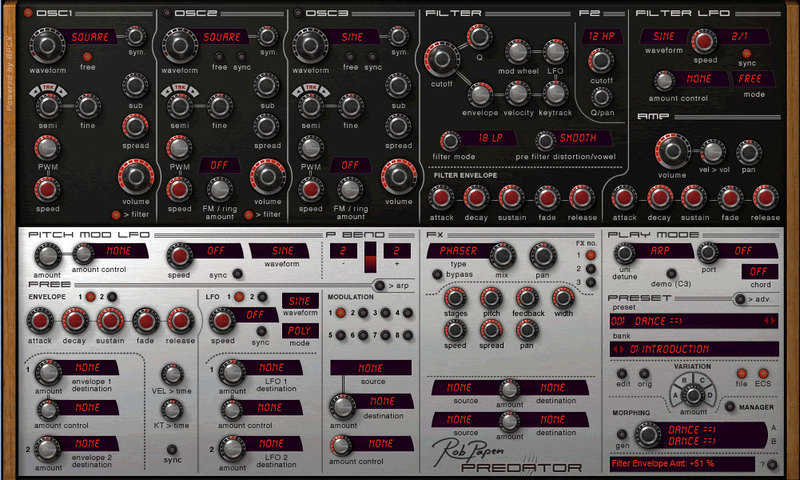Toggle the OSC1 power LED
800x480 pixels.
tap(28, 13)
